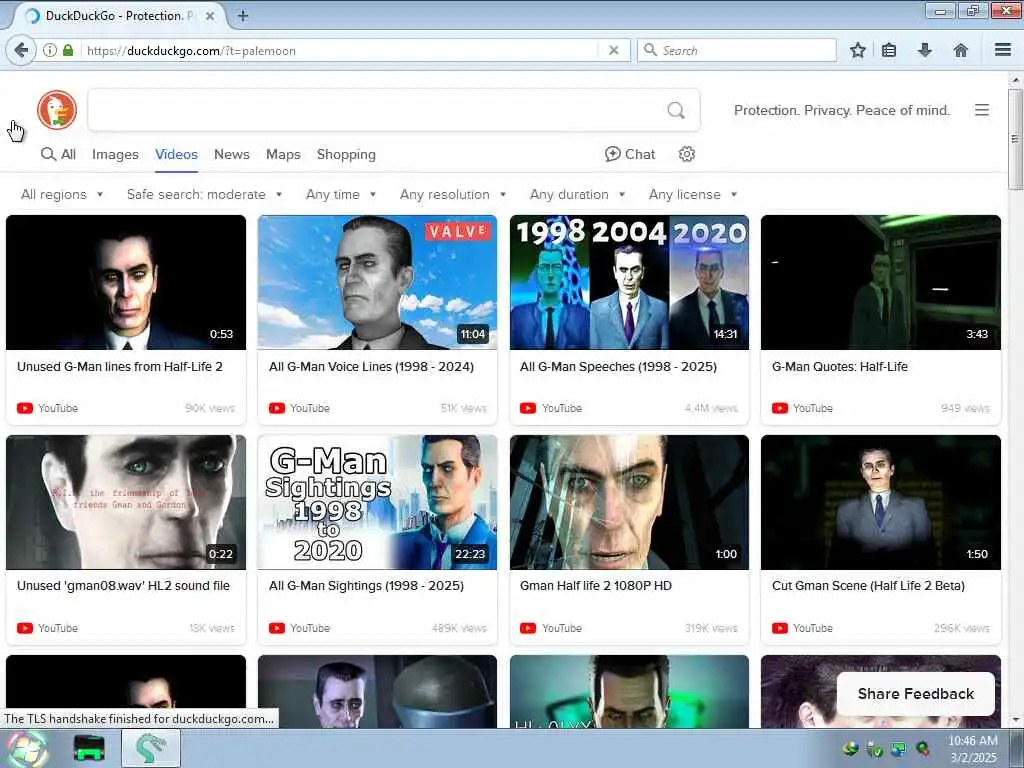
Task: Switch to the News tab
Action: [x=232, y=154]
